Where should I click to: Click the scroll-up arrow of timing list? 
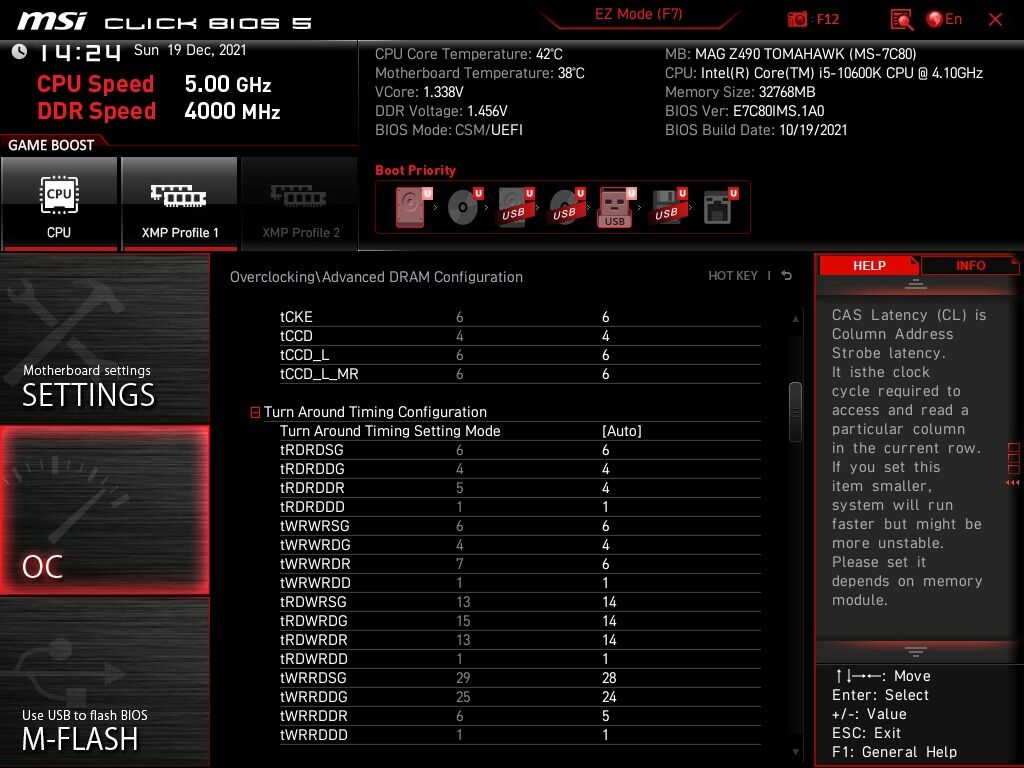795,319
